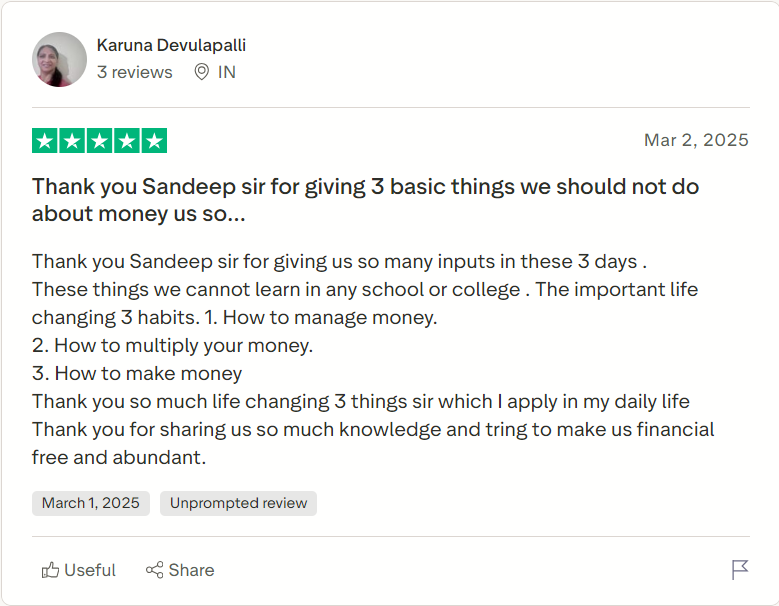779x606 pixels.
Task: Click the "3 reviews" count text
Action: click(134, 72)
